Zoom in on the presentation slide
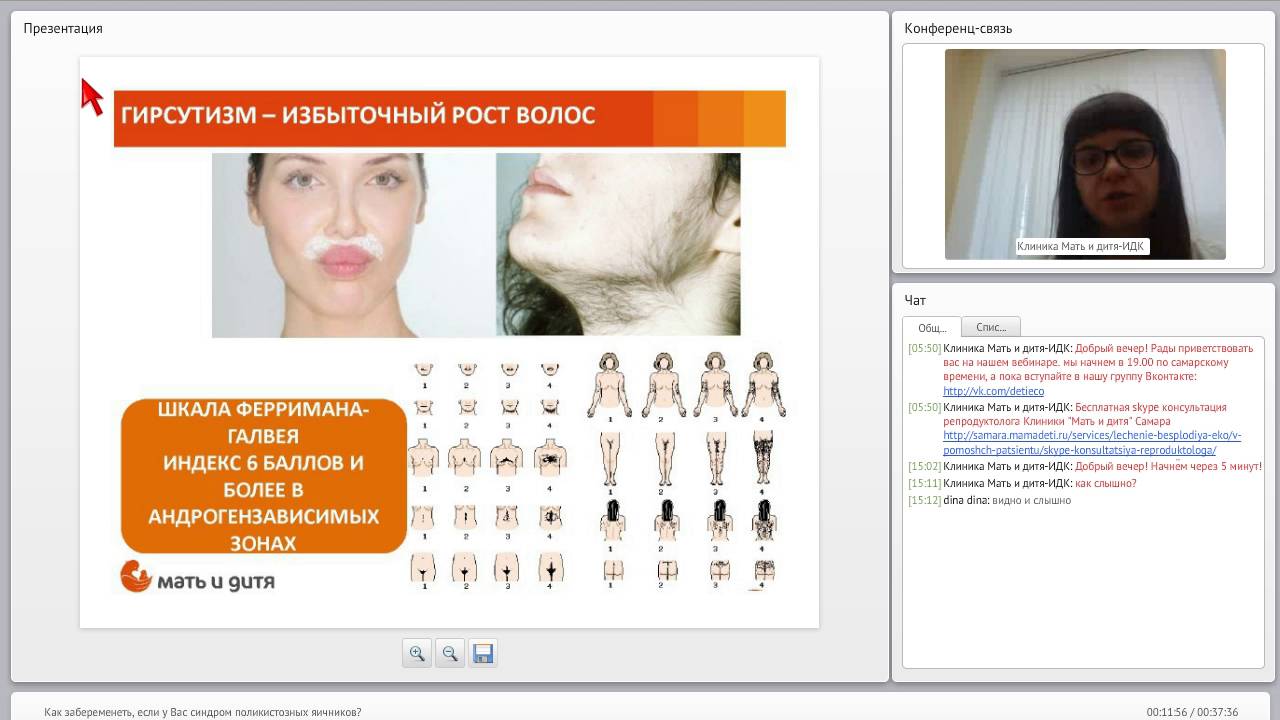This screenshot has width=1280, height=720. (x=417, y=653)
